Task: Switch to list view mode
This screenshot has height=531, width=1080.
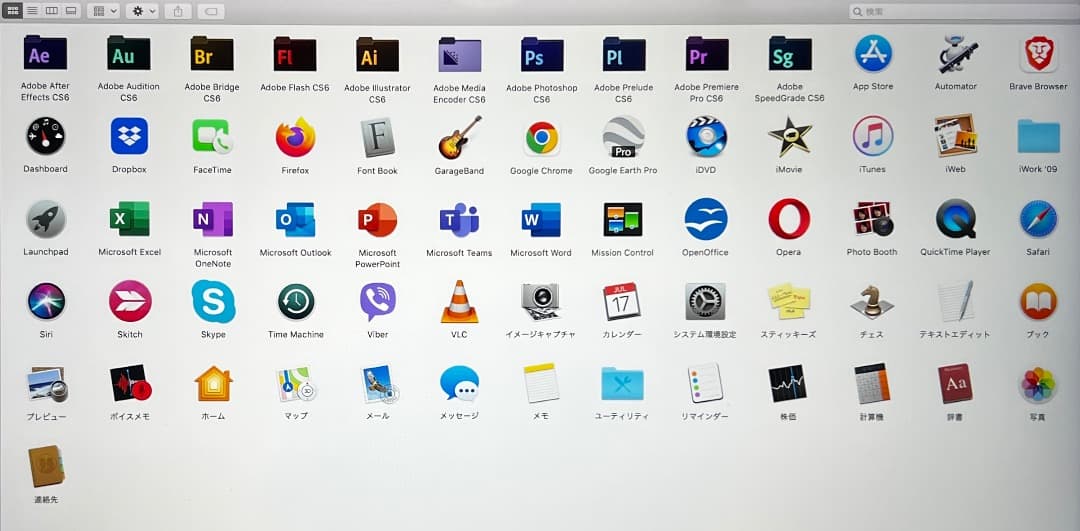Action: [x=32, y=11]
